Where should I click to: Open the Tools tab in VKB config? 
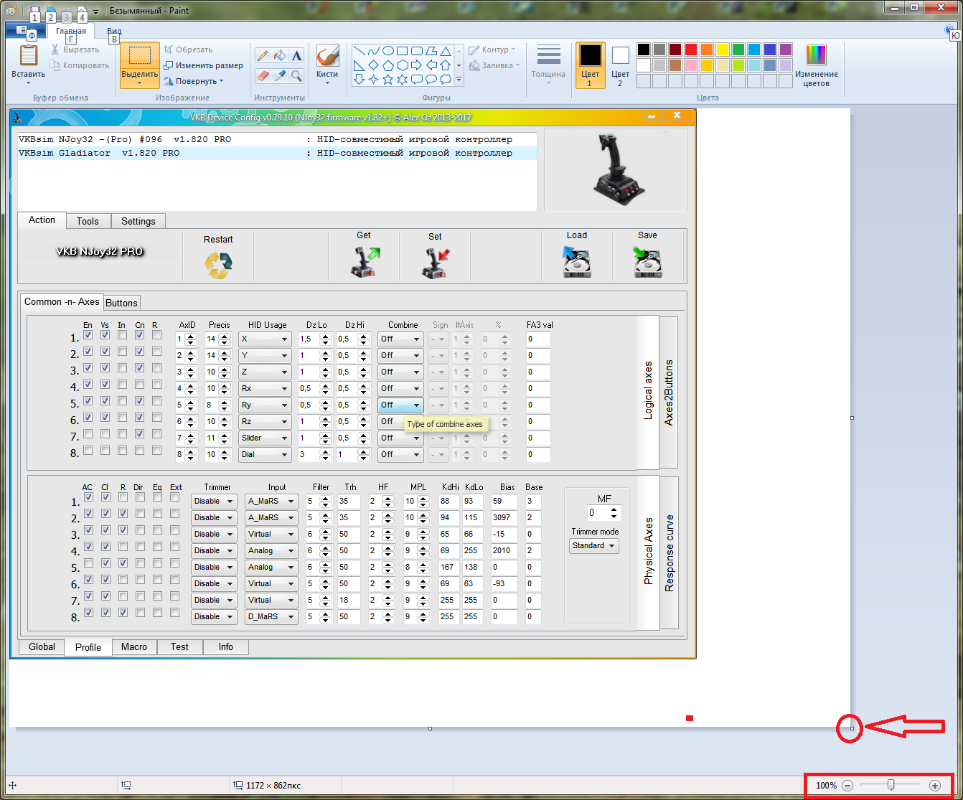[x=88, y=221]
